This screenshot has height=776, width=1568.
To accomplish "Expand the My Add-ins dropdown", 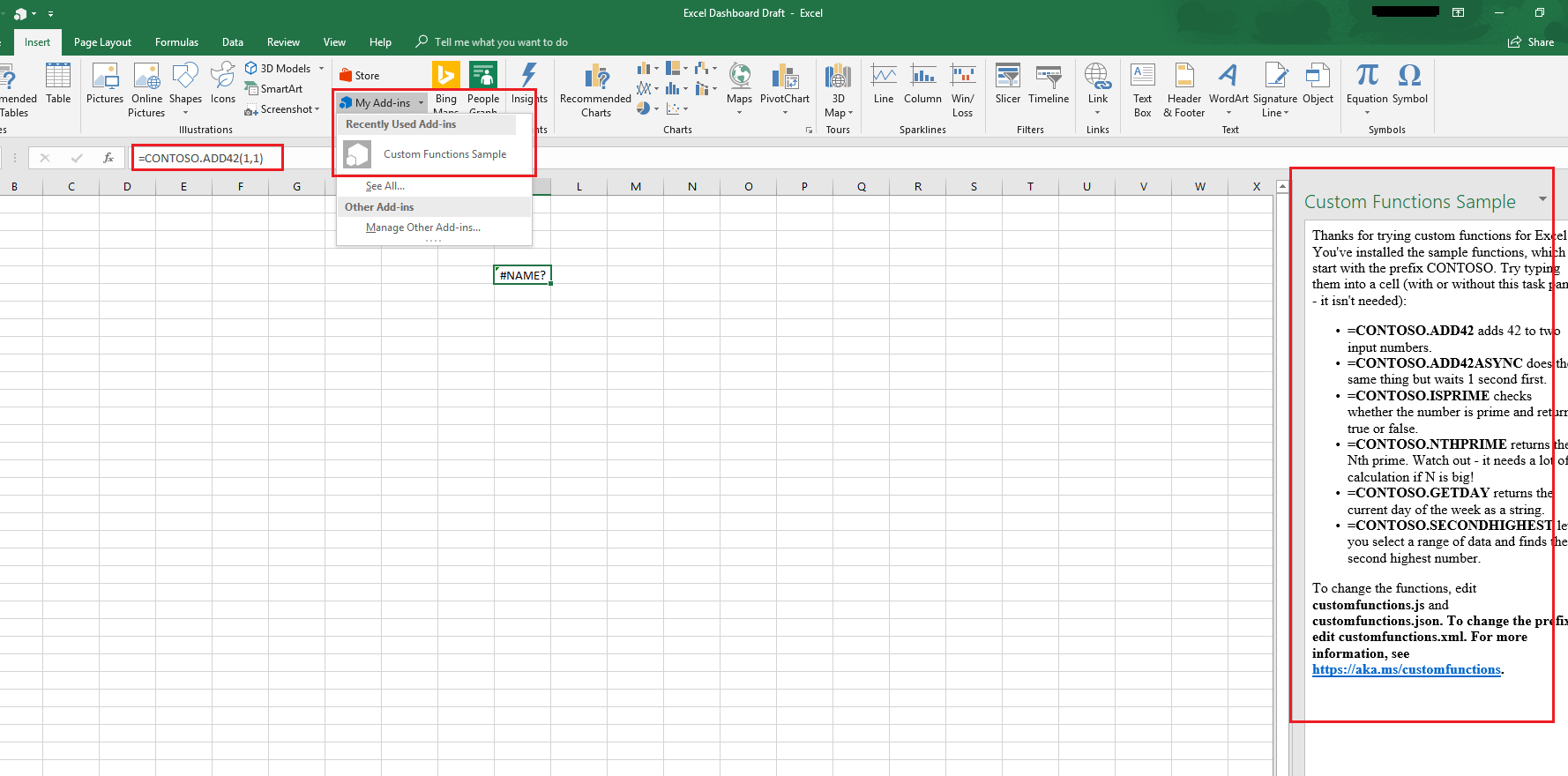I will click(421, 103).
